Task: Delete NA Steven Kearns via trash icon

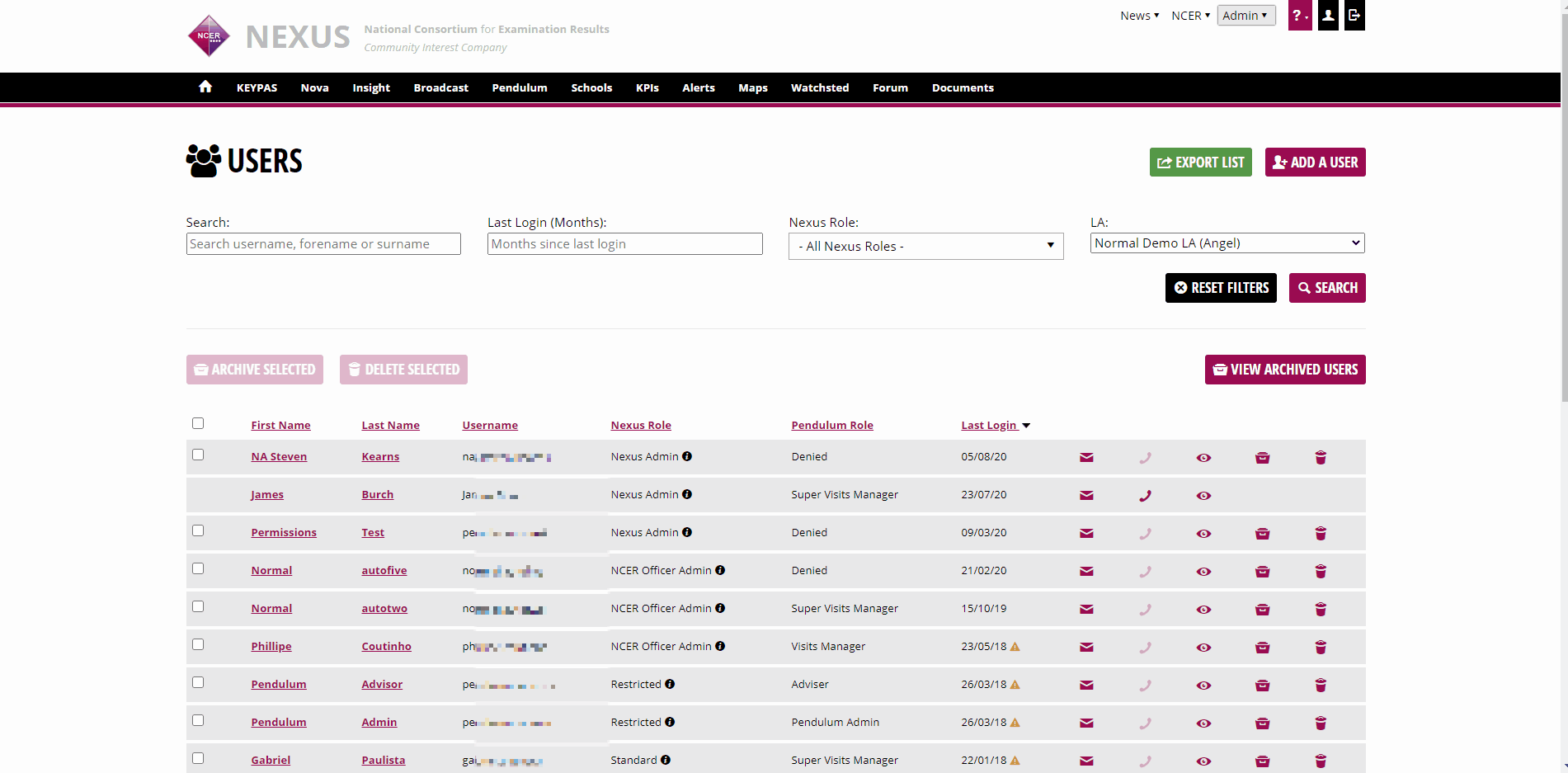Action: pos(1321,458)
